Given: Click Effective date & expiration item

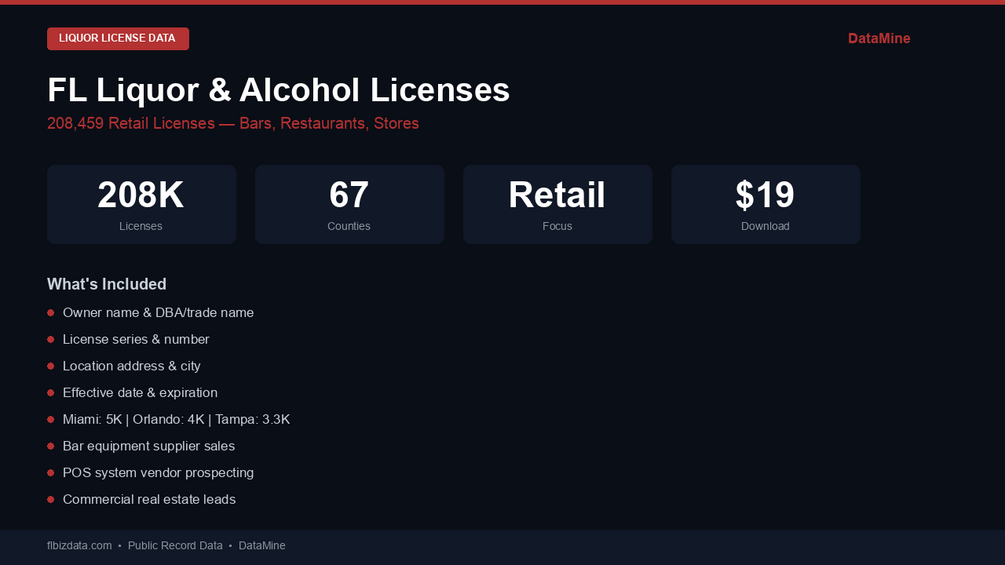Looking at the screenshot, I should (140, 393).
